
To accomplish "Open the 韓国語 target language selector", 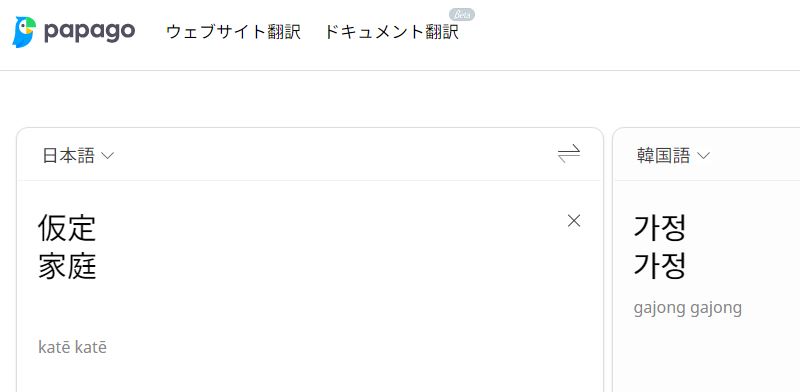I will [673, 156].
